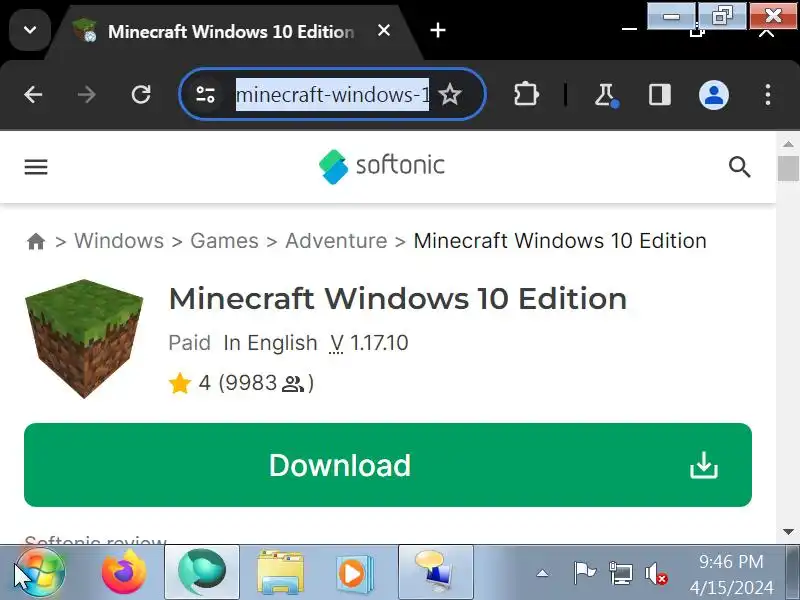Screen dimensions: 800x600
Task: Open Windows breadcrumb link
Action: click(x=119, y=241)
